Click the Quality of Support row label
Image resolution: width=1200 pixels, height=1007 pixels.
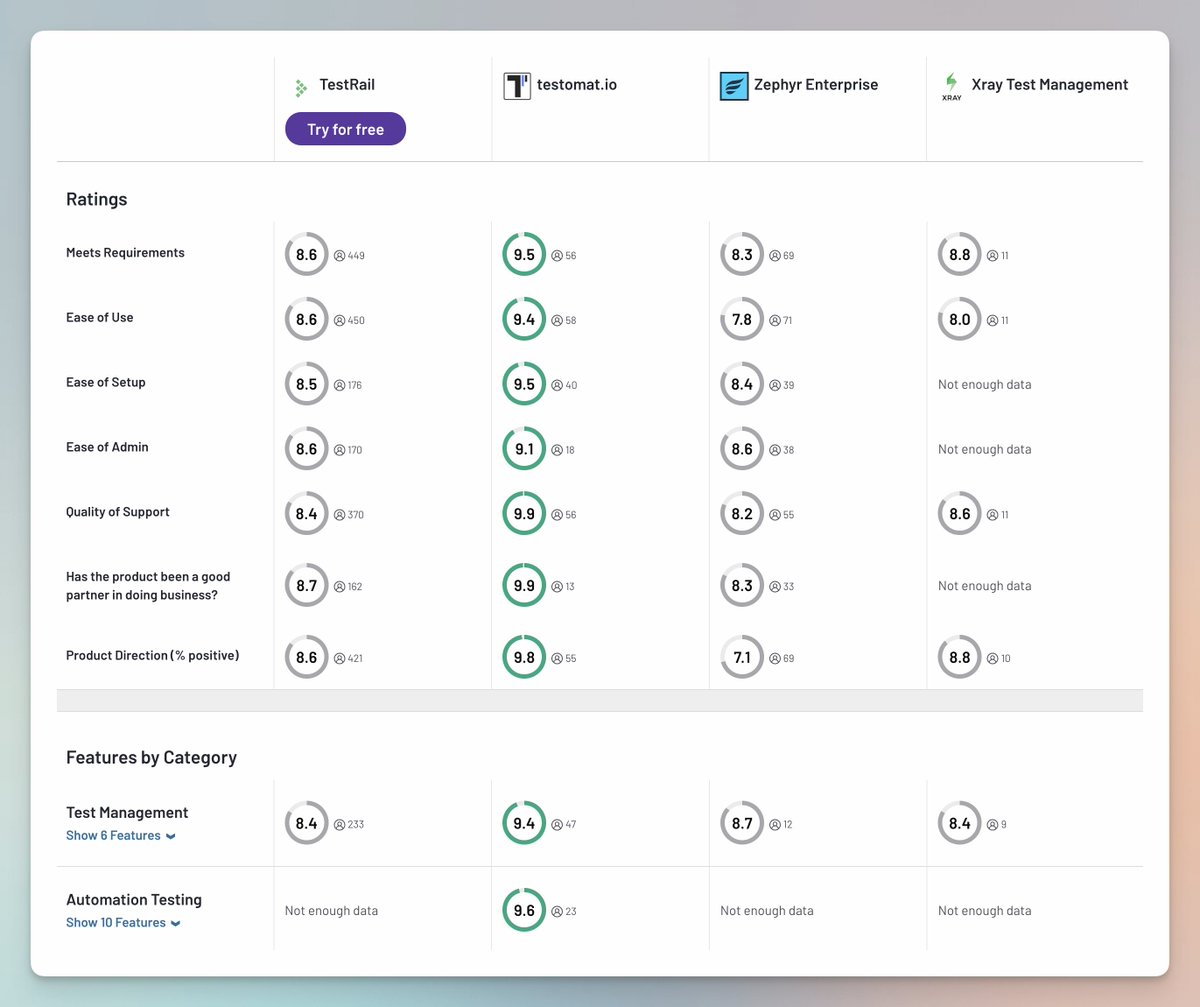(x=118, y=512)
